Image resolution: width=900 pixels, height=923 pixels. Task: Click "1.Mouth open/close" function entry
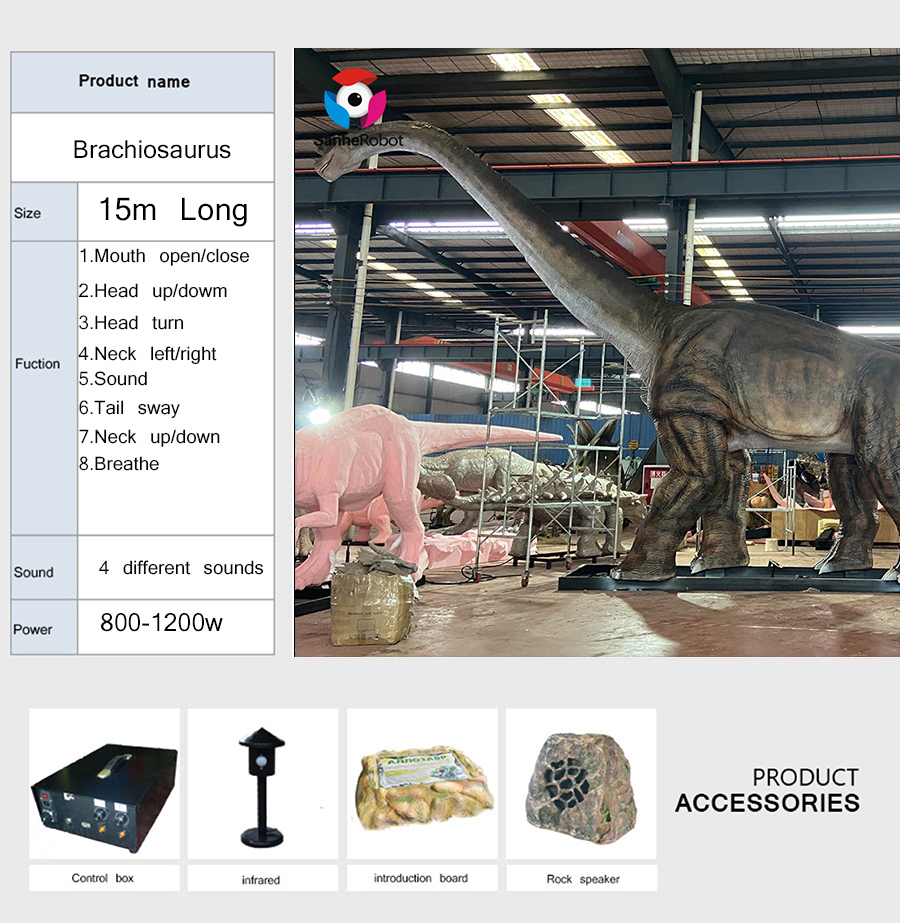point(164,256)
